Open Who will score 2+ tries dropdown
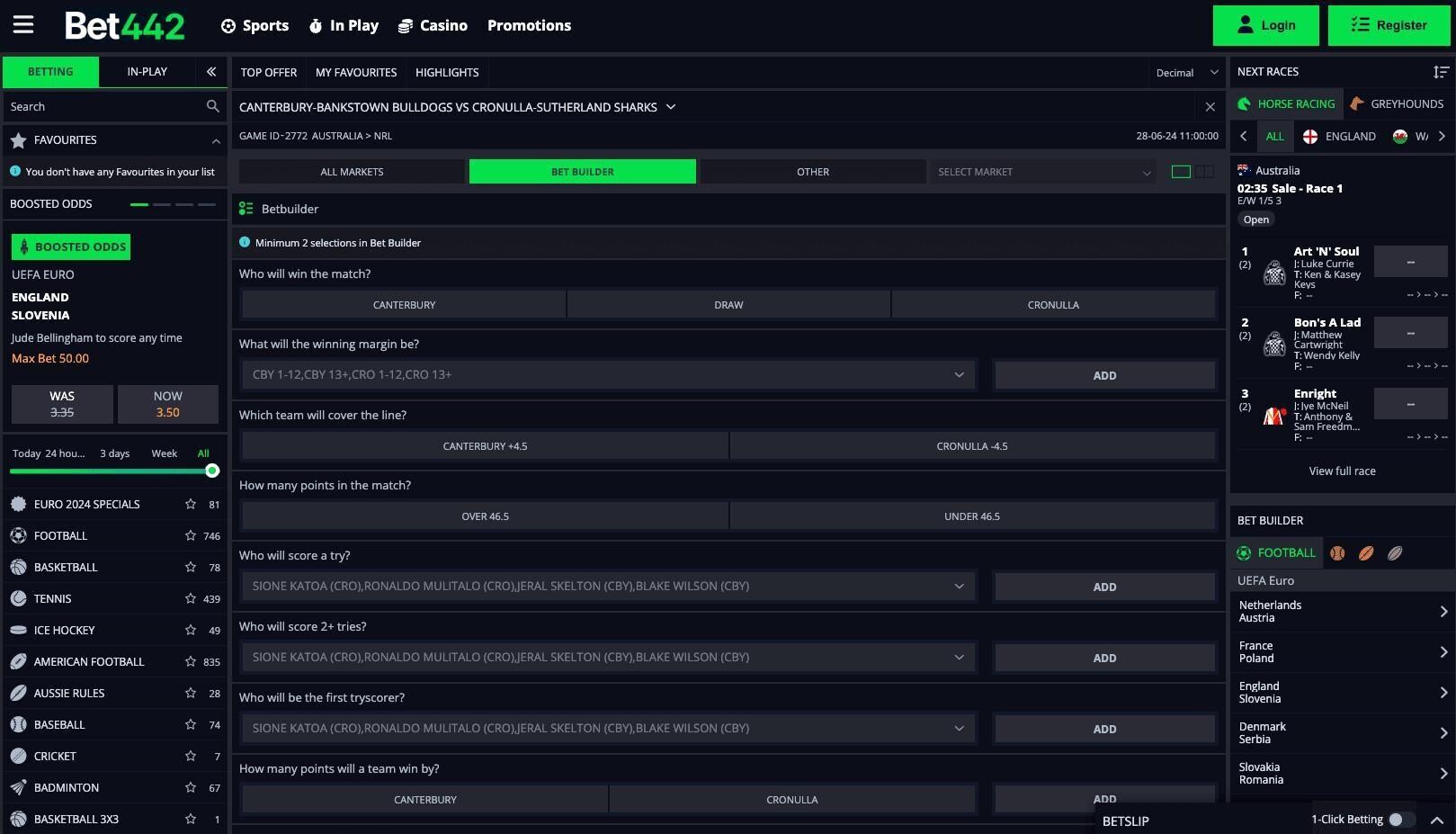Screen dimensions: 1456x834 tap(609, 658)
